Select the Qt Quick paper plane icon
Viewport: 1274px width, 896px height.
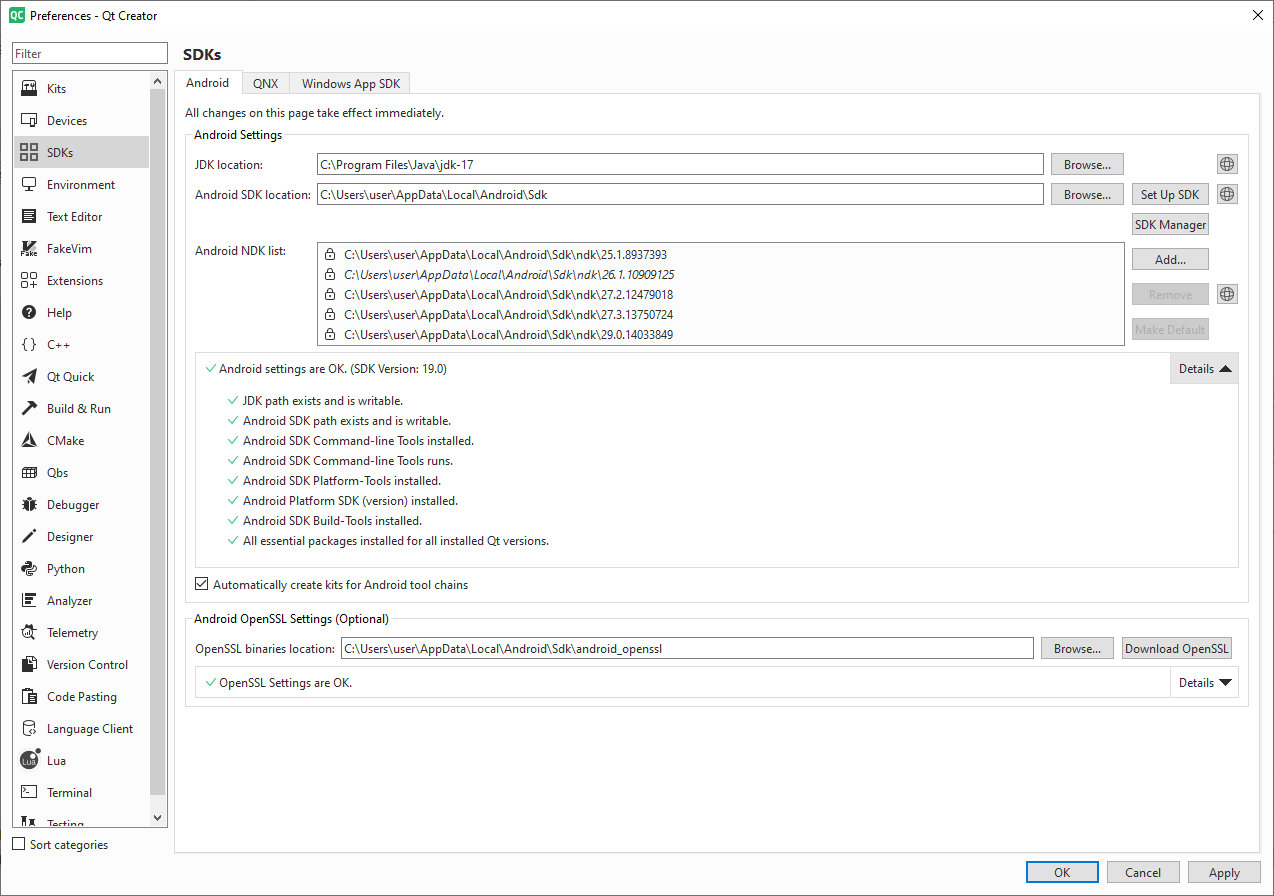tap(29, 377)
